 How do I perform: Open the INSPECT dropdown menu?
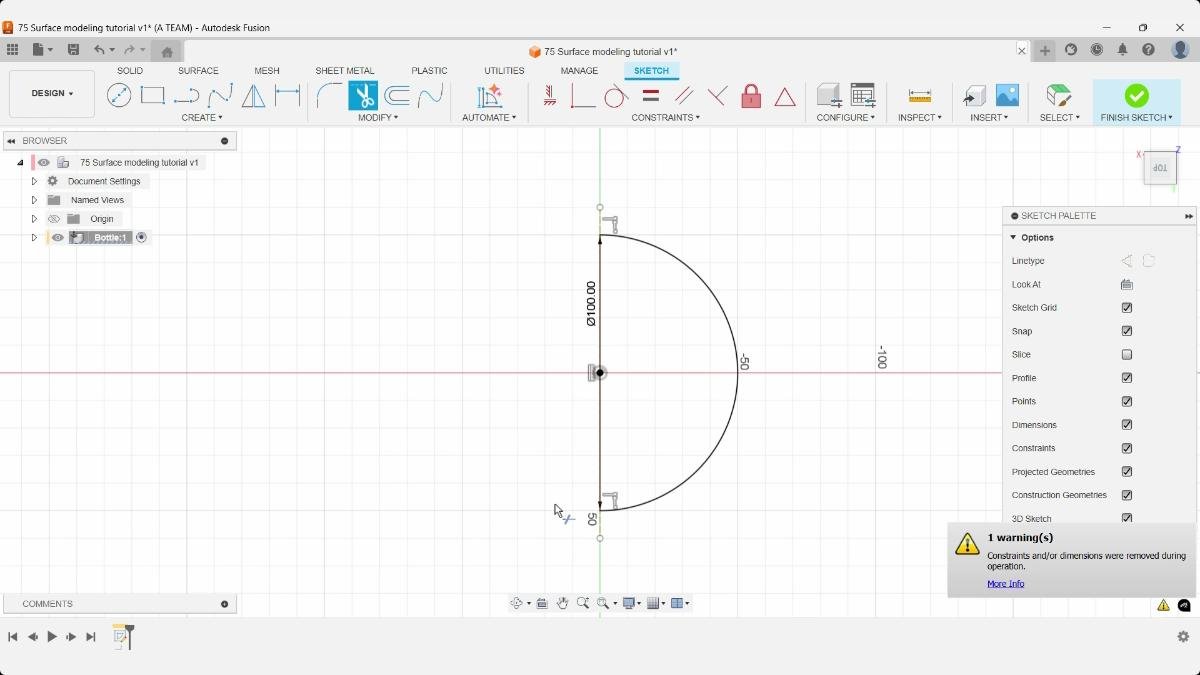(x=920, y=117)
